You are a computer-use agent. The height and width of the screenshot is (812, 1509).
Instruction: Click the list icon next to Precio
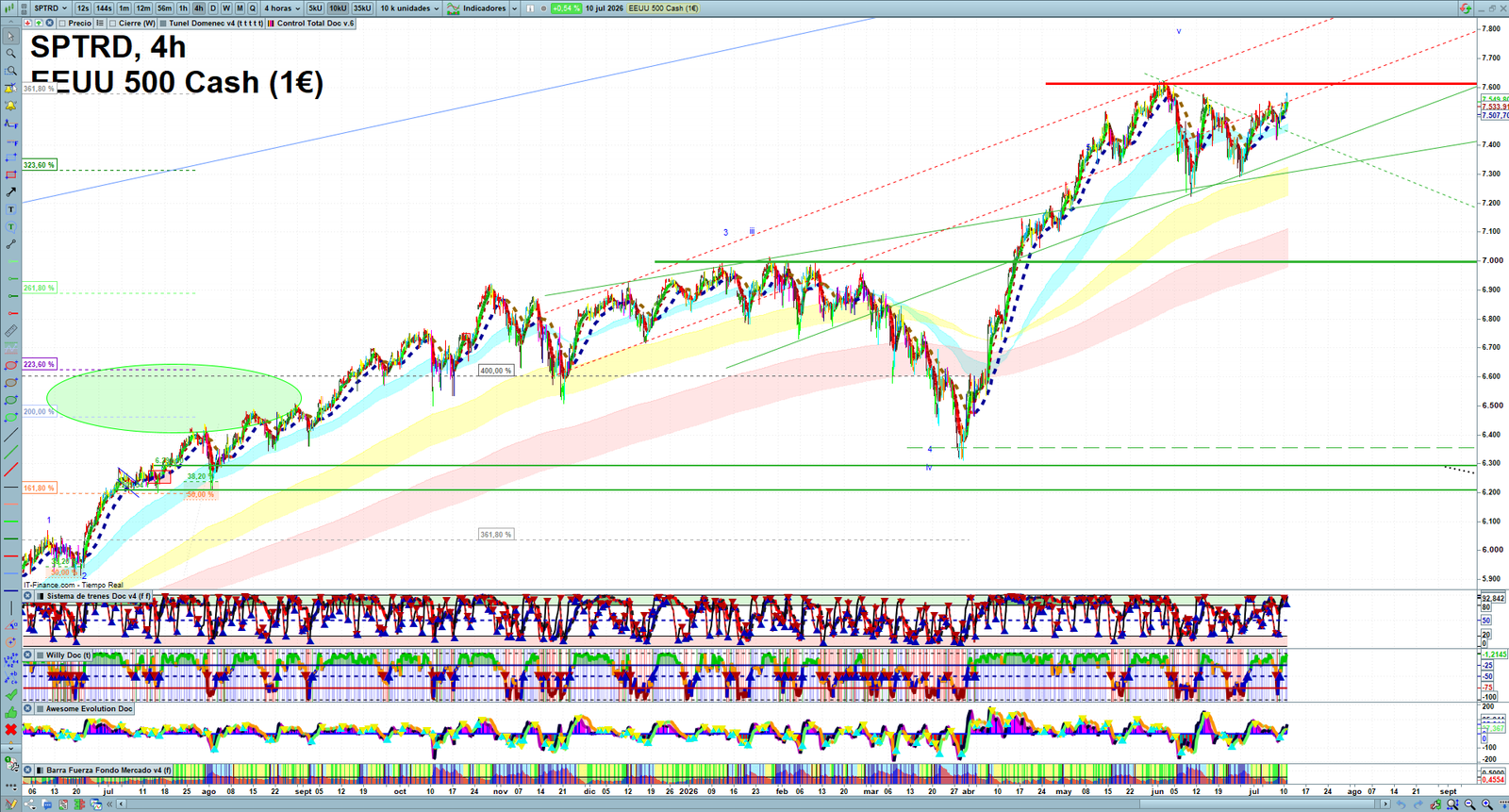pyautogui.click(x=100, y=23)
